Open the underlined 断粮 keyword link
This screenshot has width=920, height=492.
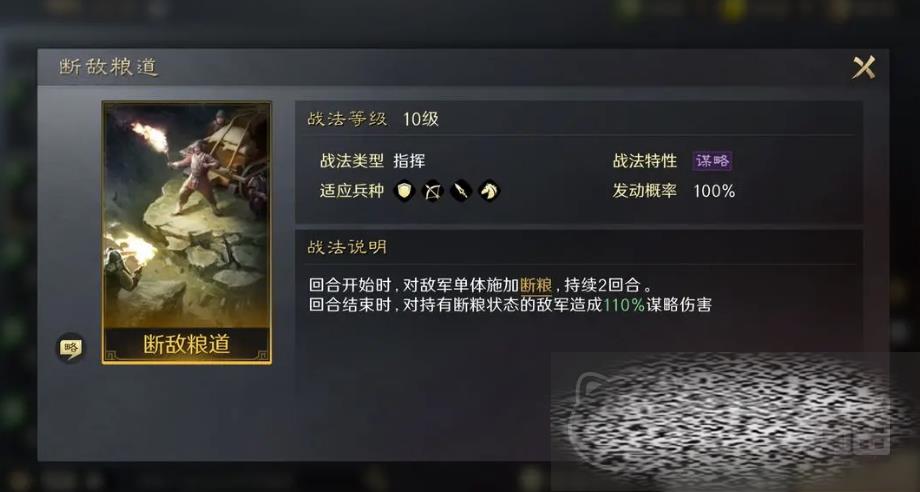click(x=536, y=286)
